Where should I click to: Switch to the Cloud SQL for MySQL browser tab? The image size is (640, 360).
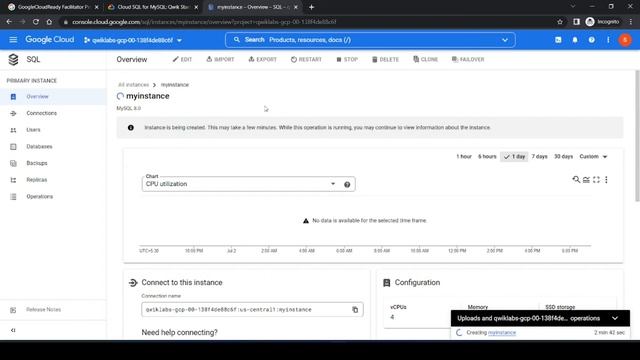[x=153, y=7]
